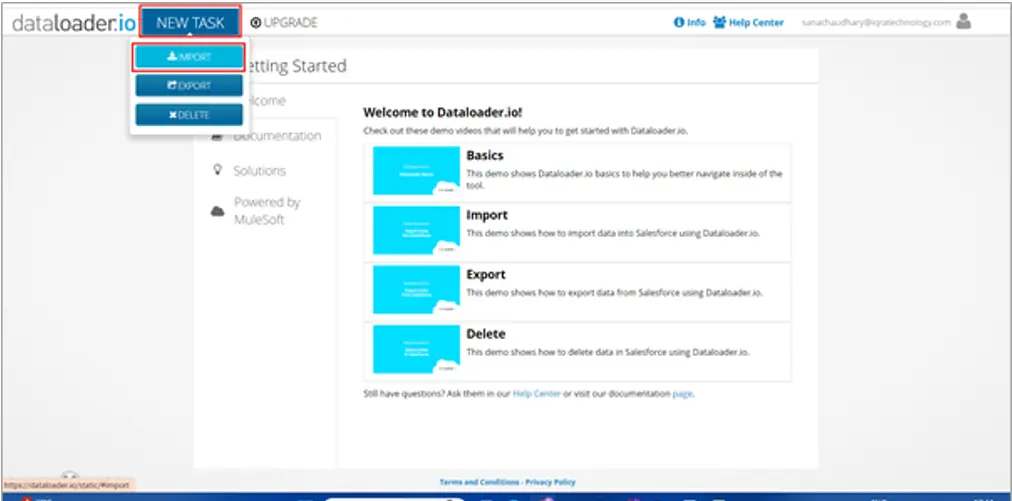1012x501 pixels.
Task: Click the Delete demo heading
Action: coord(486,334)
